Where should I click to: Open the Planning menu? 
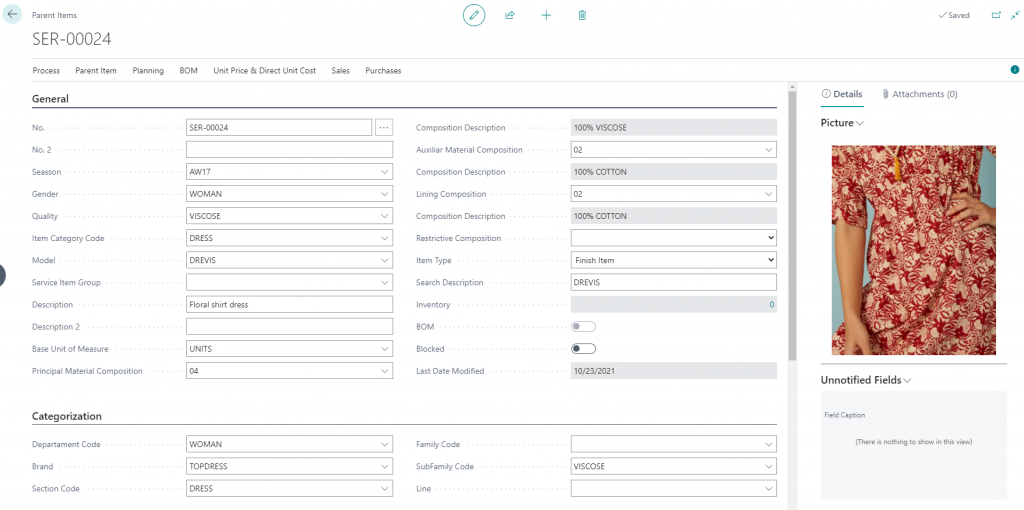148,71
